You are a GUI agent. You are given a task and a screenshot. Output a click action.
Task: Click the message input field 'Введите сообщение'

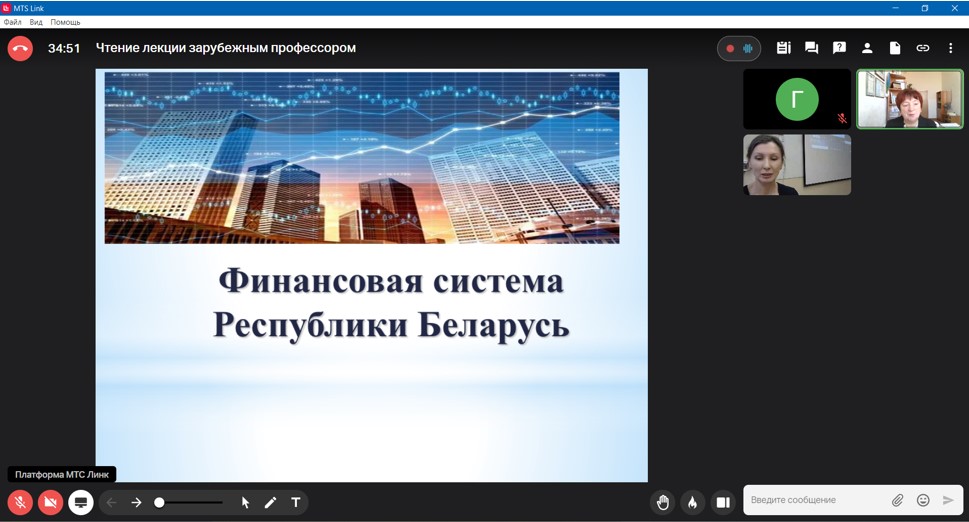tap(815, 500)
